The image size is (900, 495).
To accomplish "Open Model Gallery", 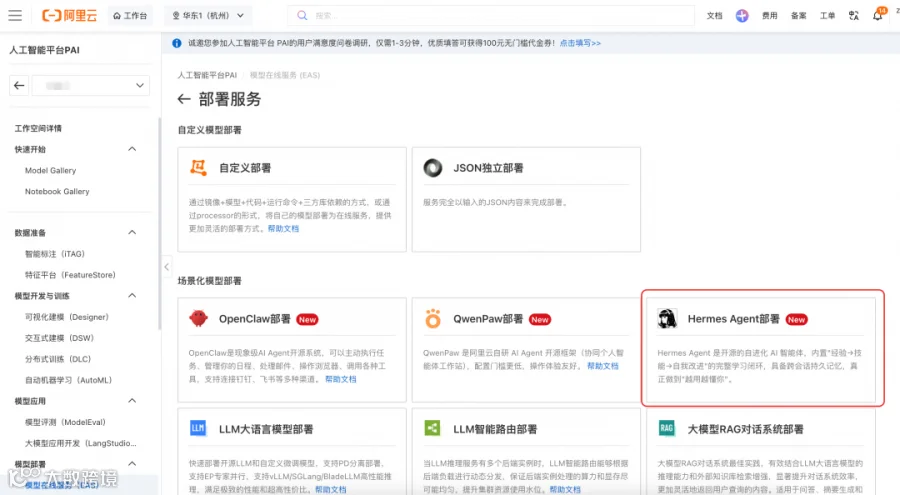I will (x=51, y=171).
